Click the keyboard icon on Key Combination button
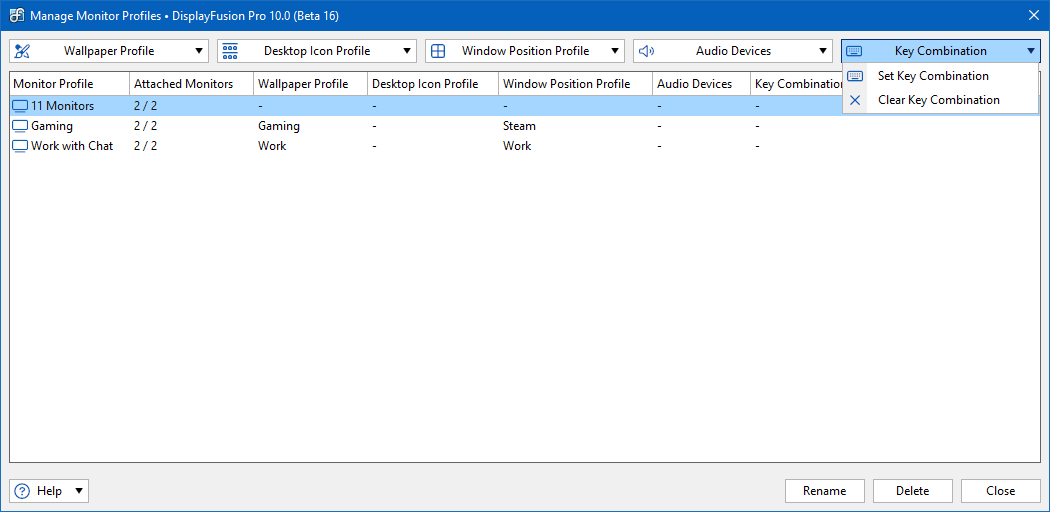 pos(854,51)
